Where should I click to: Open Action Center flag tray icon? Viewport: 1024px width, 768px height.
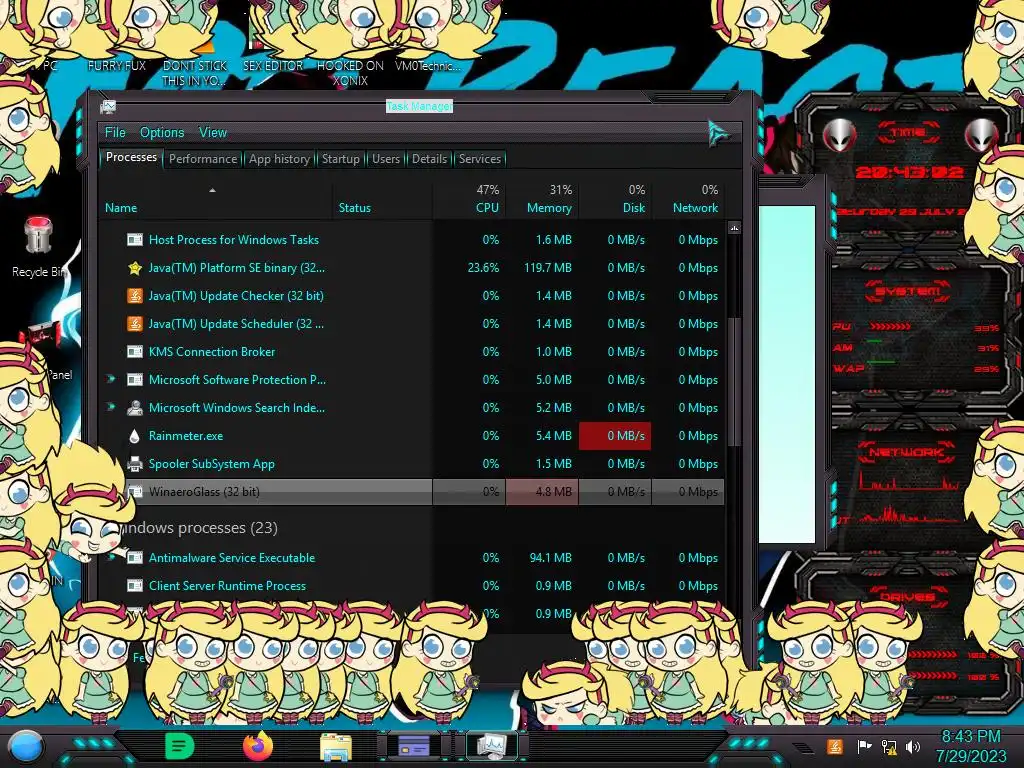(x=864, y=746)
